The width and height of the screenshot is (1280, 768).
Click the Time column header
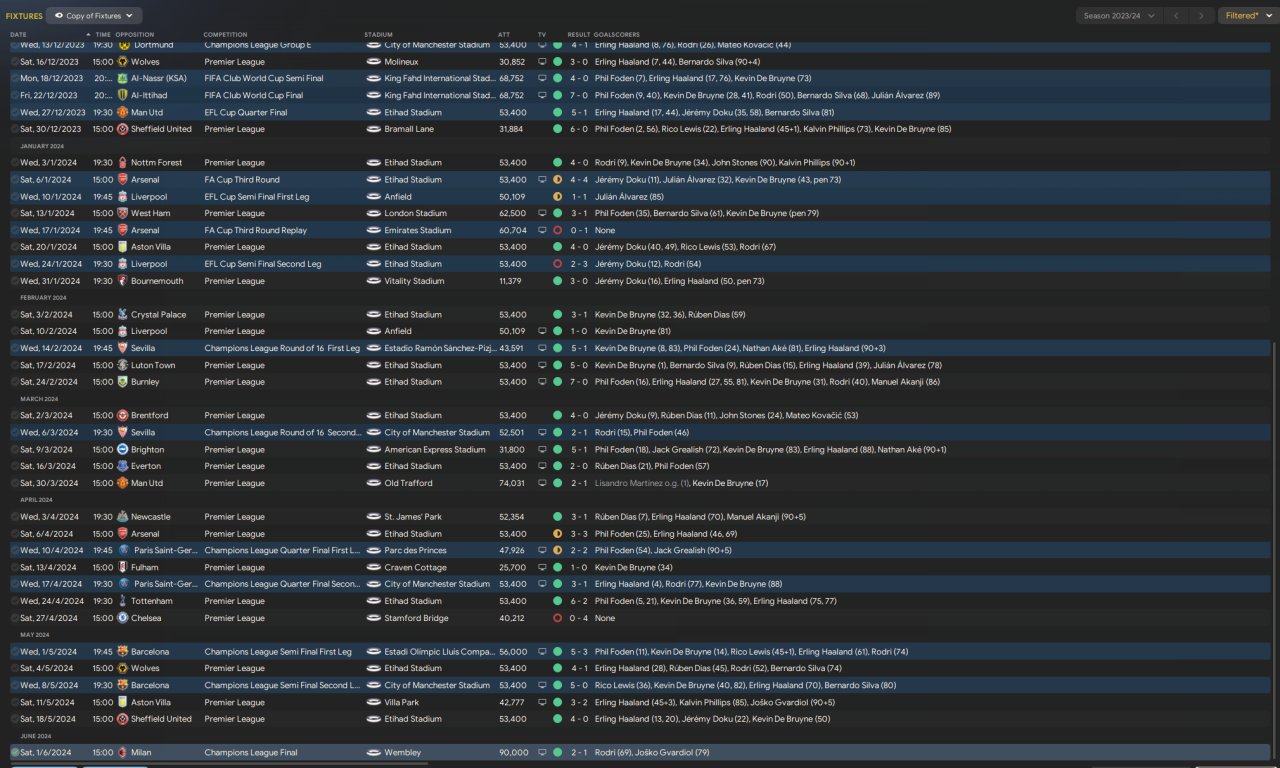pyautogui.click(x=103, y=35)
